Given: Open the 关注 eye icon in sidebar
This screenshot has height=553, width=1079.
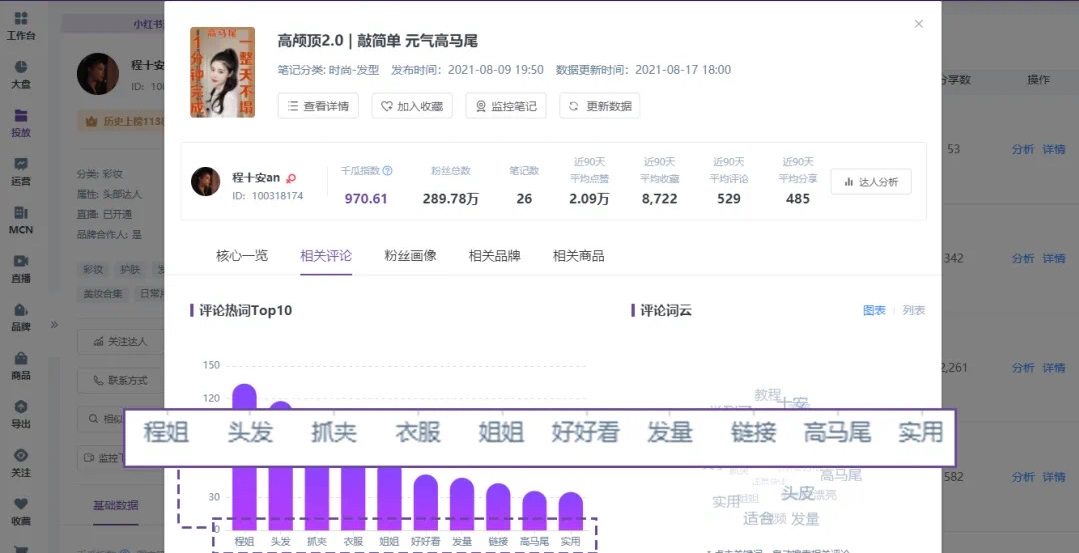Looking at the screenshot, I should (x=21, y=455).
